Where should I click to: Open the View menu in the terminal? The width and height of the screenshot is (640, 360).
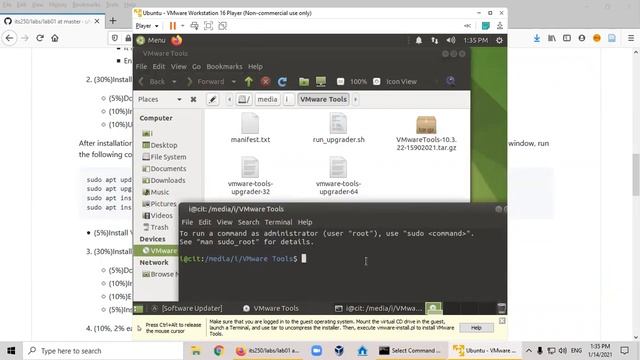click(224, 222)
